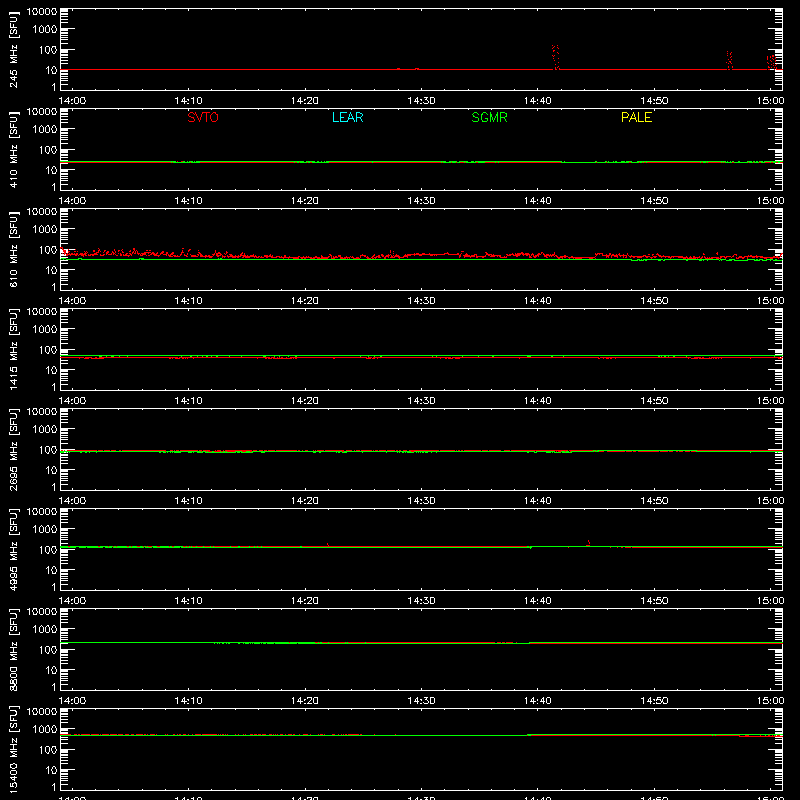Click the 10 tick of the 1415 MHz plot
Image resolution: width=800 pixels, height=800 pixels.
coord(51,370)
